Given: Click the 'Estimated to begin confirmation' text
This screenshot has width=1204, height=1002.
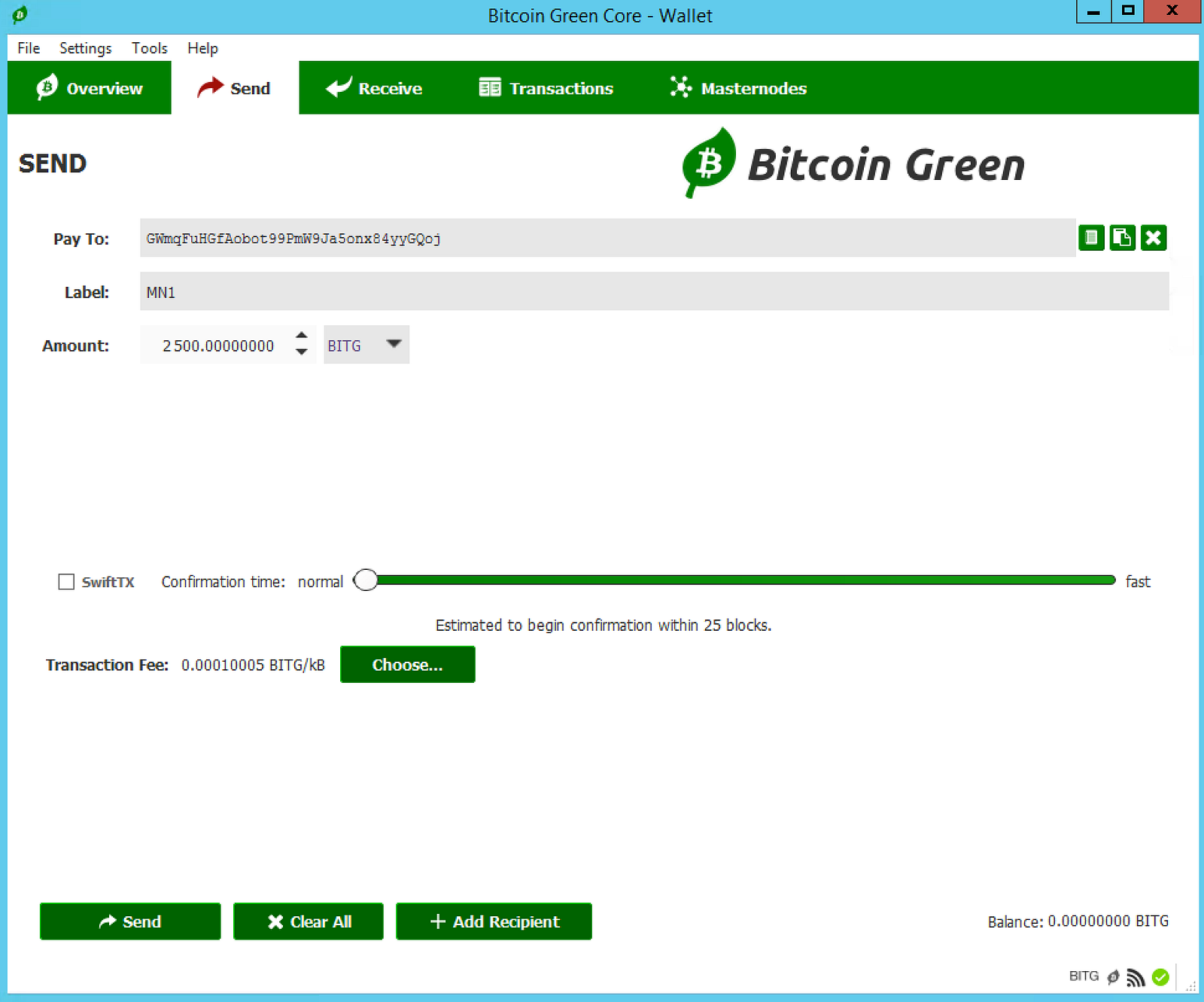Looking at the screenshot, I should click(x=604, y=626).
